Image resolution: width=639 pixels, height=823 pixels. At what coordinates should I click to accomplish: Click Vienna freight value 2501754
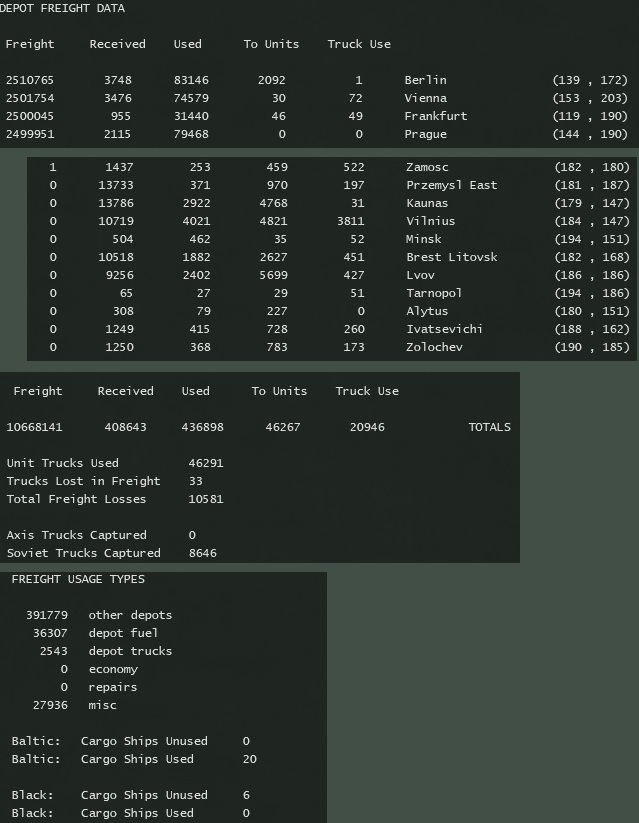[29, 98]
